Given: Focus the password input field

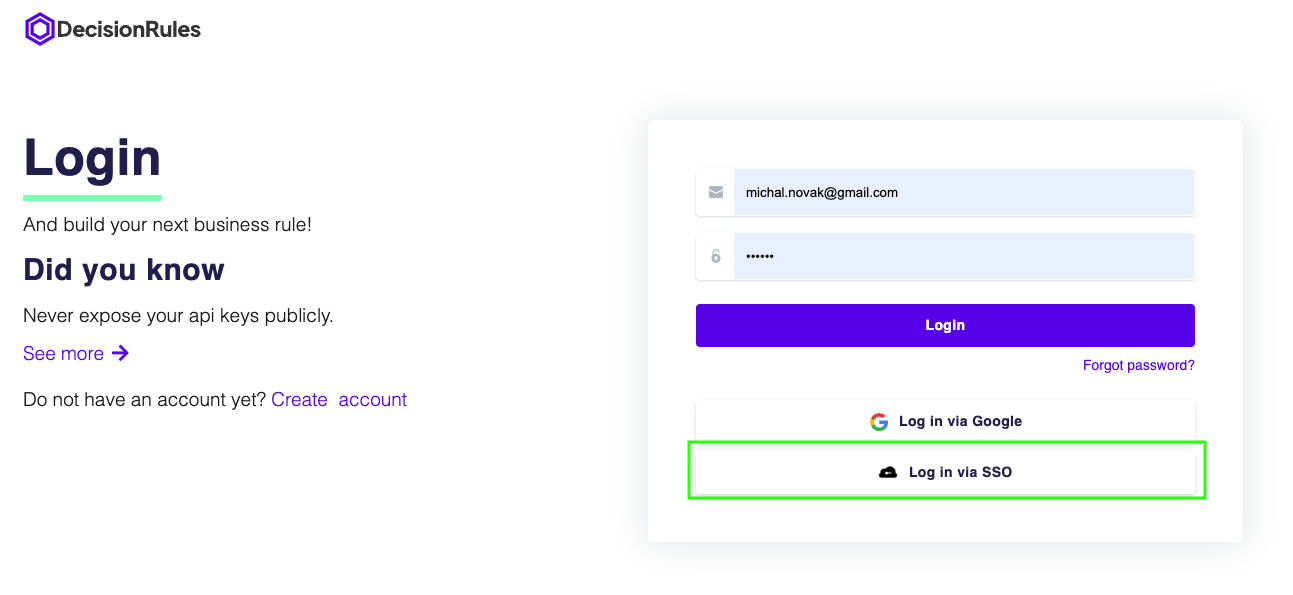Looking at the screenshot, I should 963,256.
